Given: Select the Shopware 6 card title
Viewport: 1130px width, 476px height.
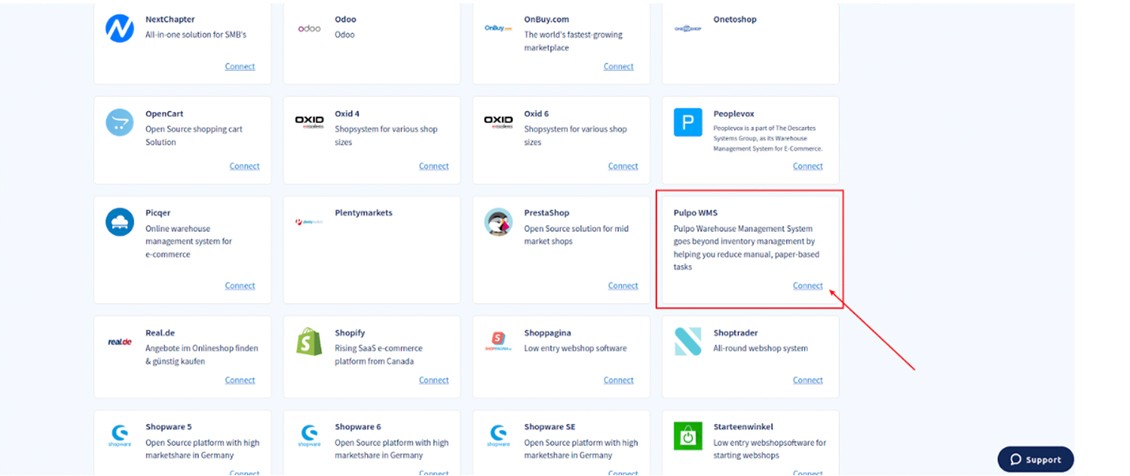Looking at the screenshot, I should (x=358, y=427).
